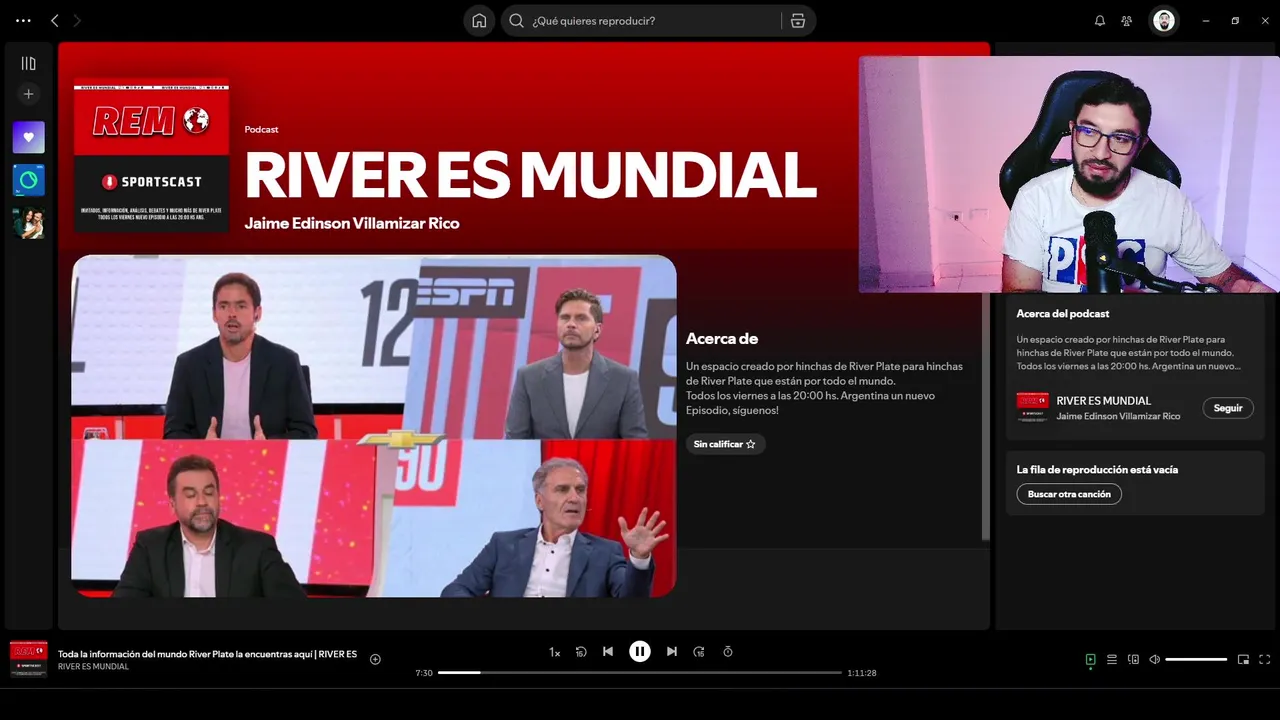Add episode to library with plus circle

375,659
